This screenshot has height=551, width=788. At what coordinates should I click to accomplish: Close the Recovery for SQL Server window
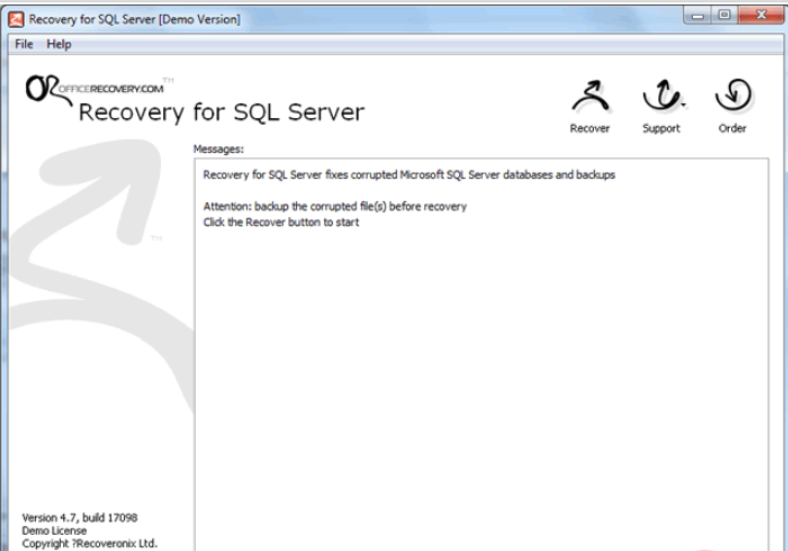pyautogui.click(x=761, y=16)
